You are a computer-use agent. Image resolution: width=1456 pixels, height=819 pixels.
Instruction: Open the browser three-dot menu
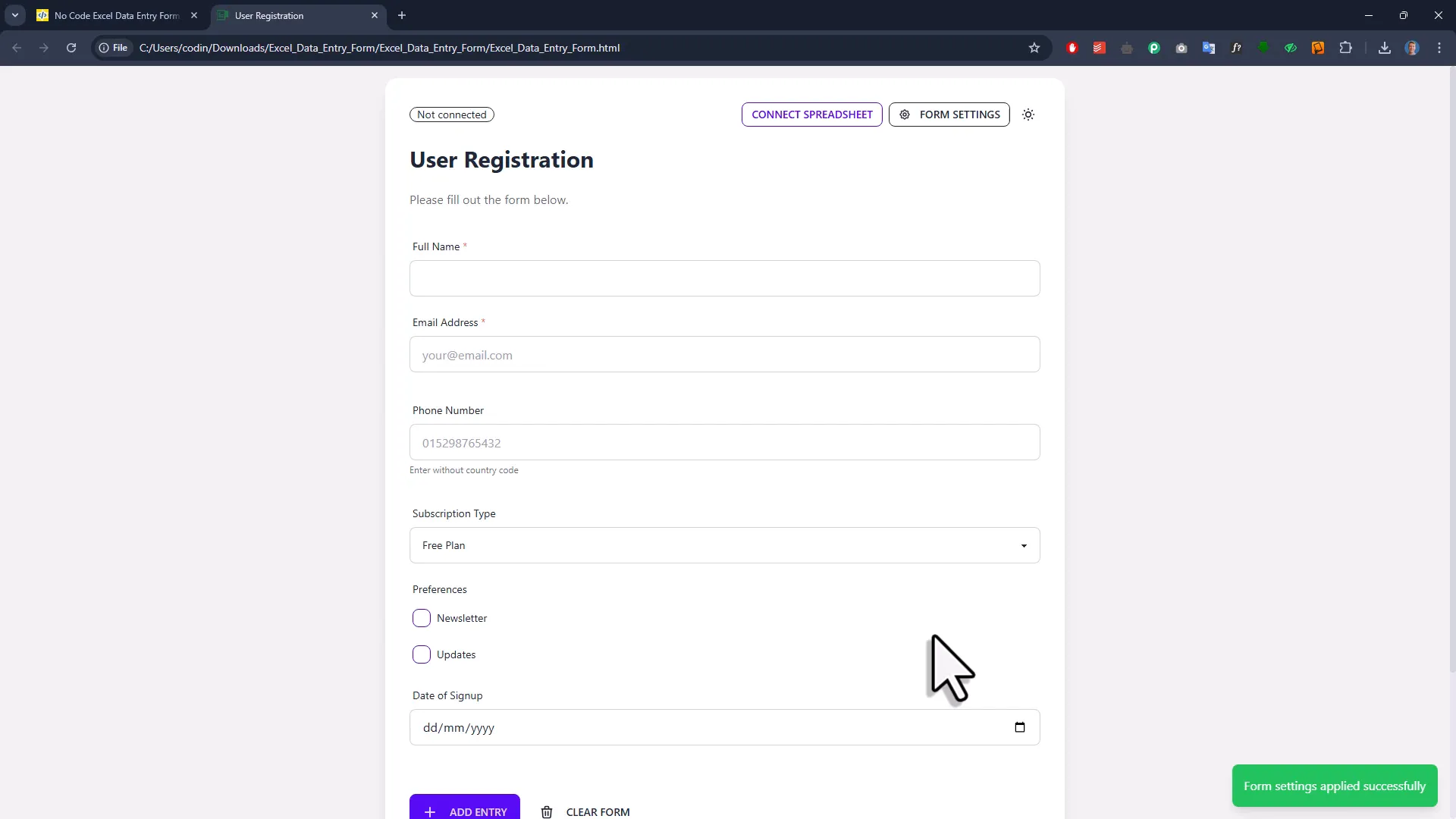pyautogui.click(x=1439, y=47)
